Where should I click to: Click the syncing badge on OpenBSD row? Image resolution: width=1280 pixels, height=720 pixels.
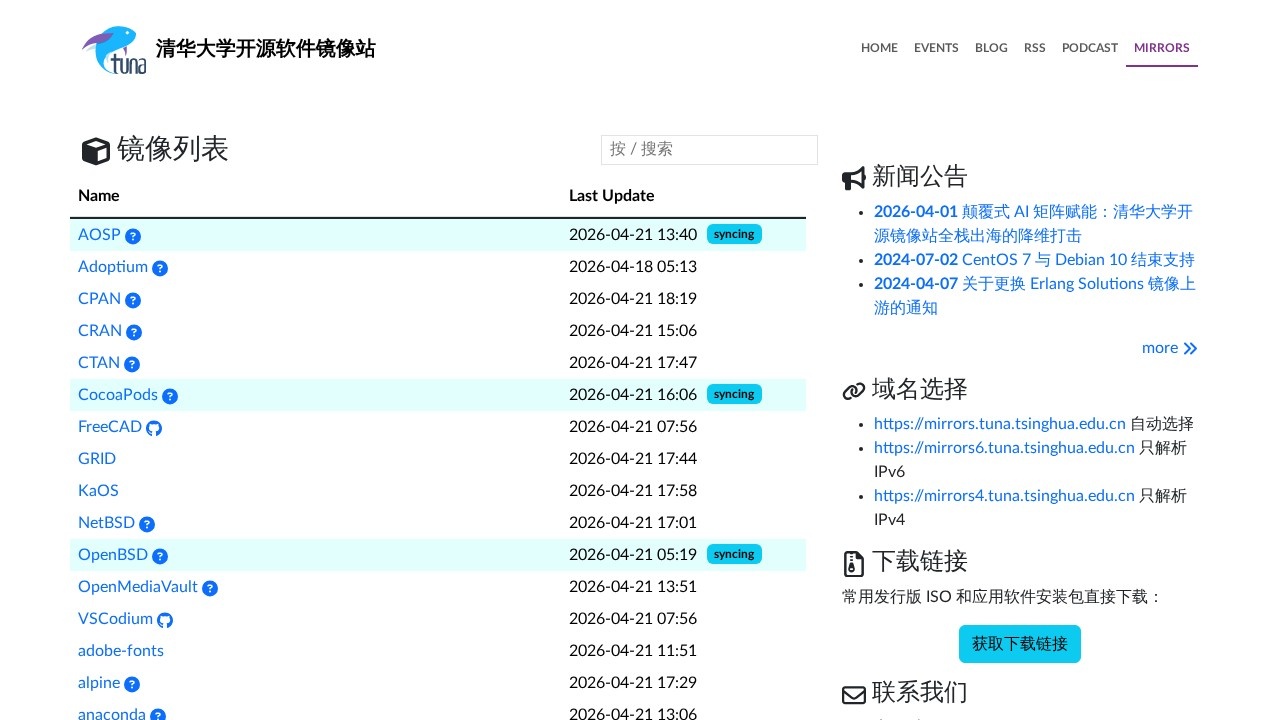point(734,554)
